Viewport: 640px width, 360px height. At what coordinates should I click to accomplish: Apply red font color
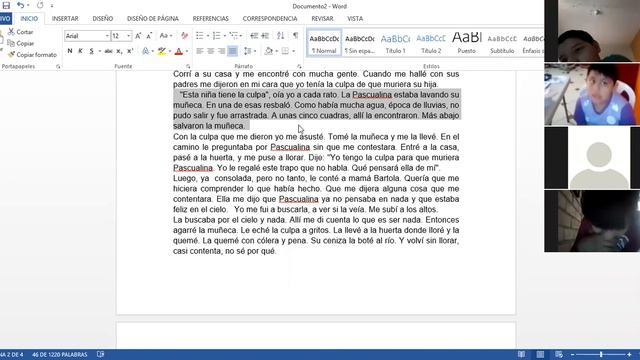(179, 51)
